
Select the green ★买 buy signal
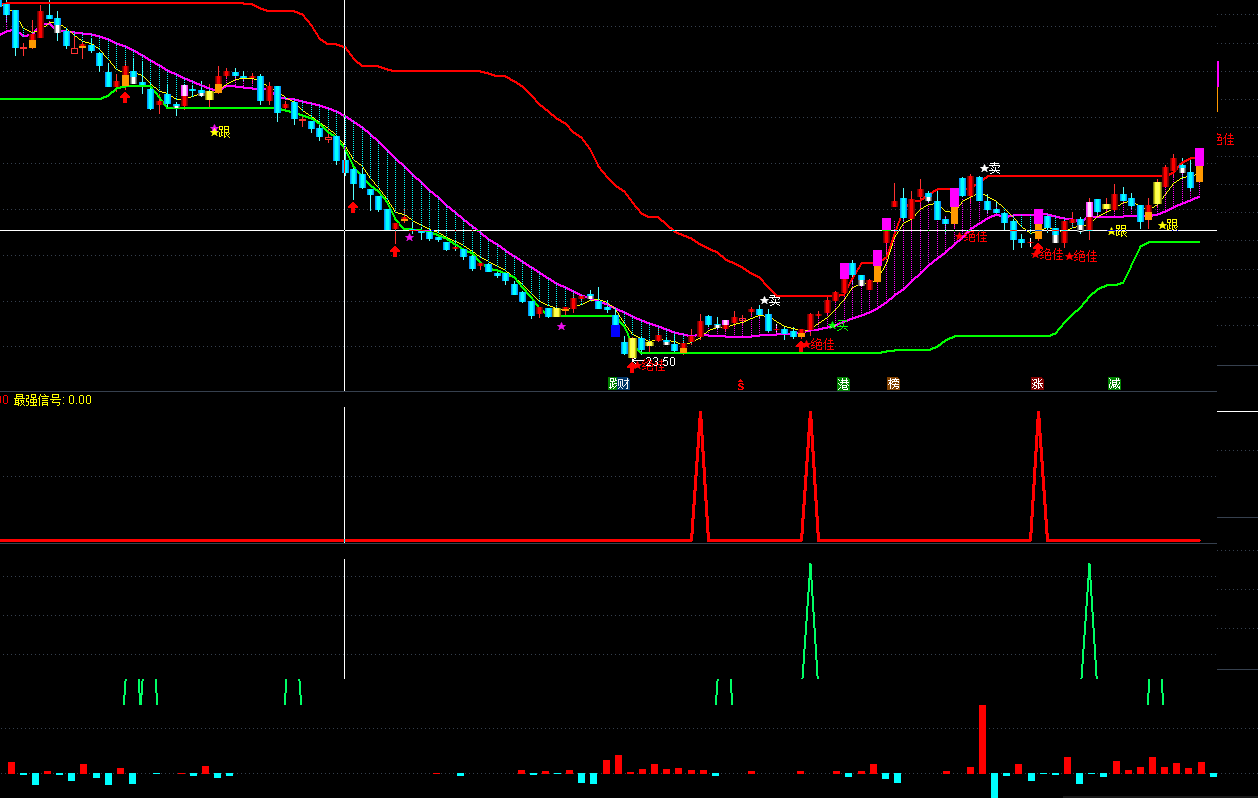click(837, 325)
